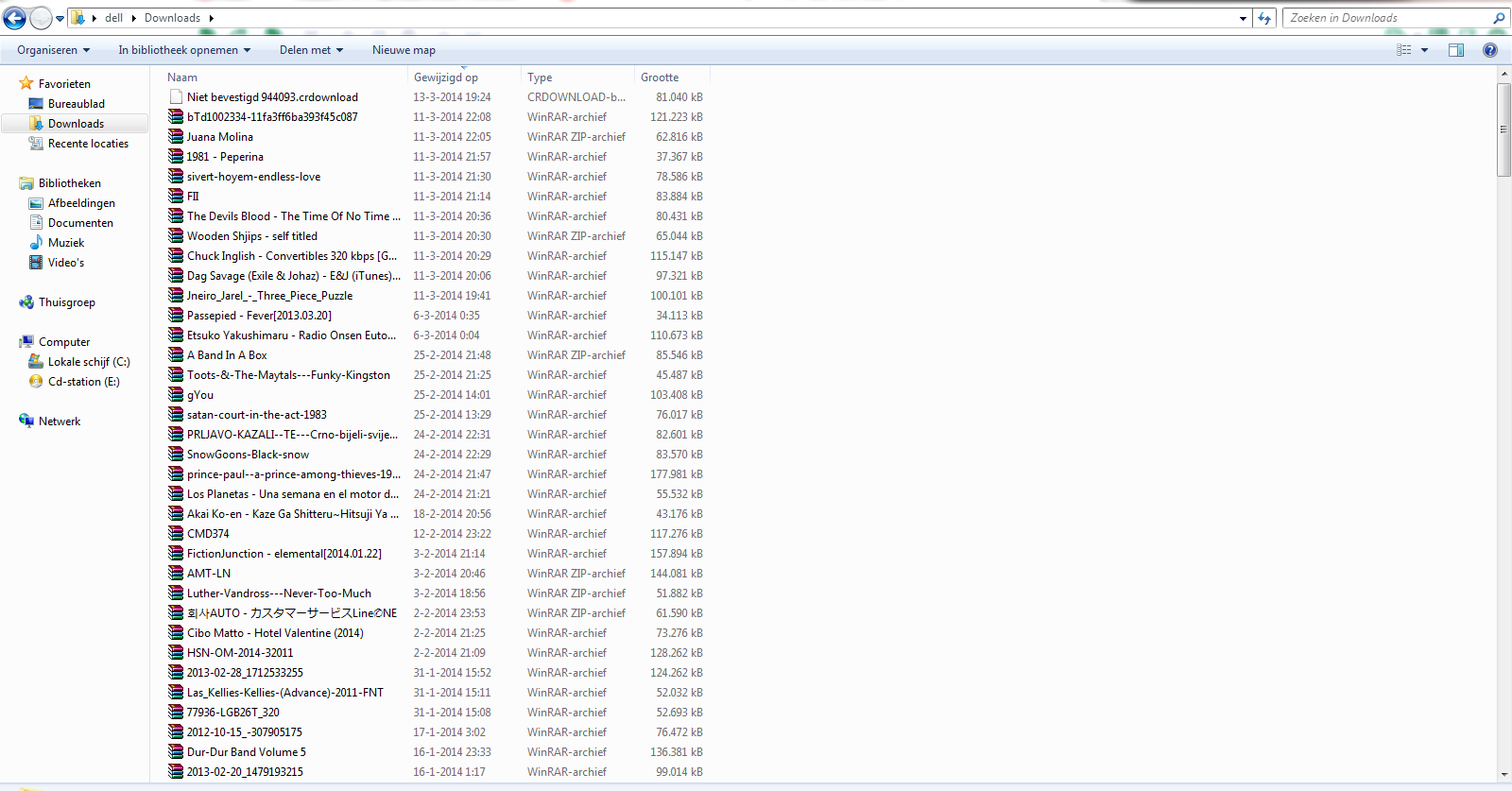Refresh the folder with the refresh icon
Image resolution: width=1512 pixels, height=791 pixels.
point(1264,18)
